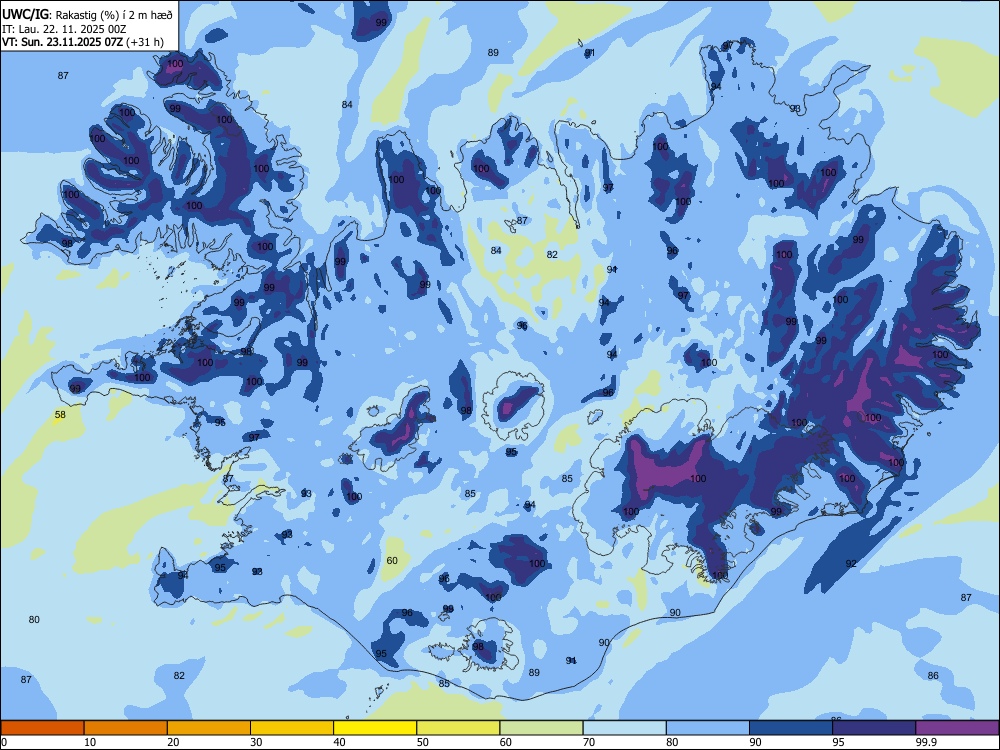This screenshot has height=750, width=1000.
Task: Click the dark orange 0–10 legend swatch
Action: point(42,728)
